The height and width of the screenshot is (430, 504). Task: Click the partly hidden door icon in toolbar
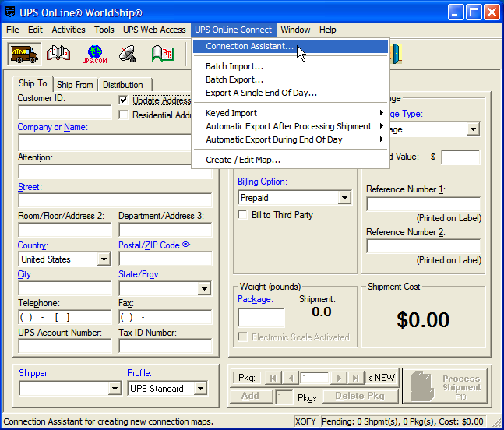tap(396, 54)
